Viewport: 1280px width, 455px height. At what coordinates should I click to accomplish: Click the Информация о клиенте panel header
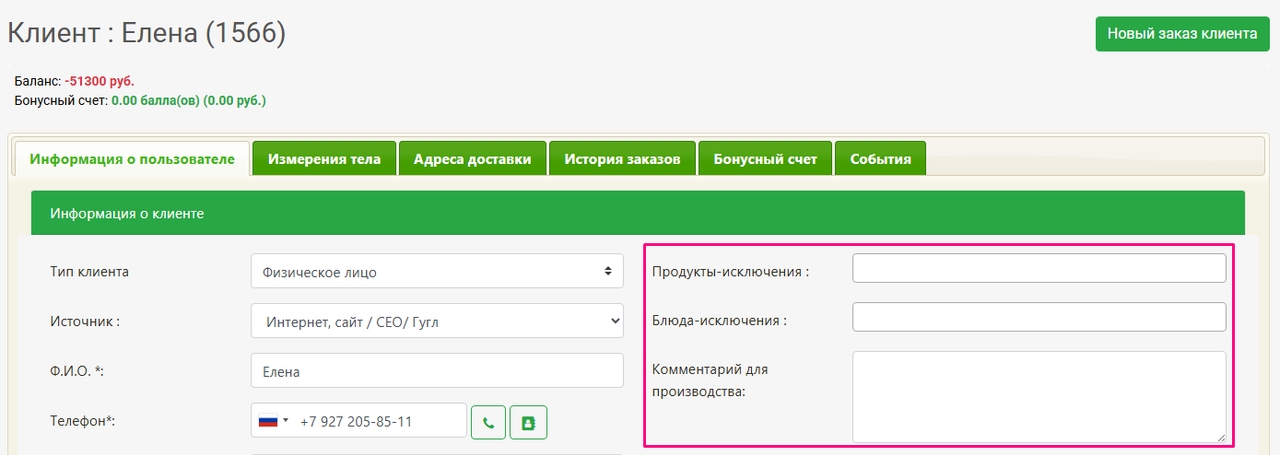(x=637, y=213)
